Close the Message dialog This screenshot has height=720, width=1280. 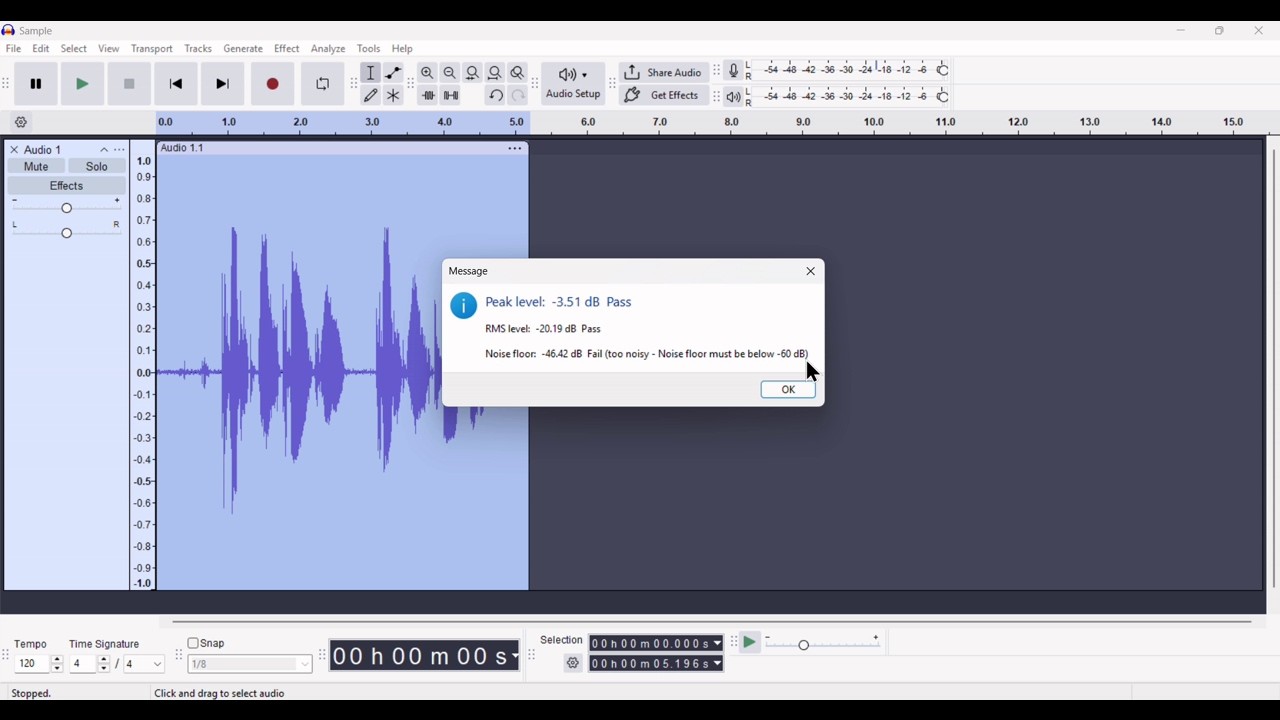pos(811,272)
